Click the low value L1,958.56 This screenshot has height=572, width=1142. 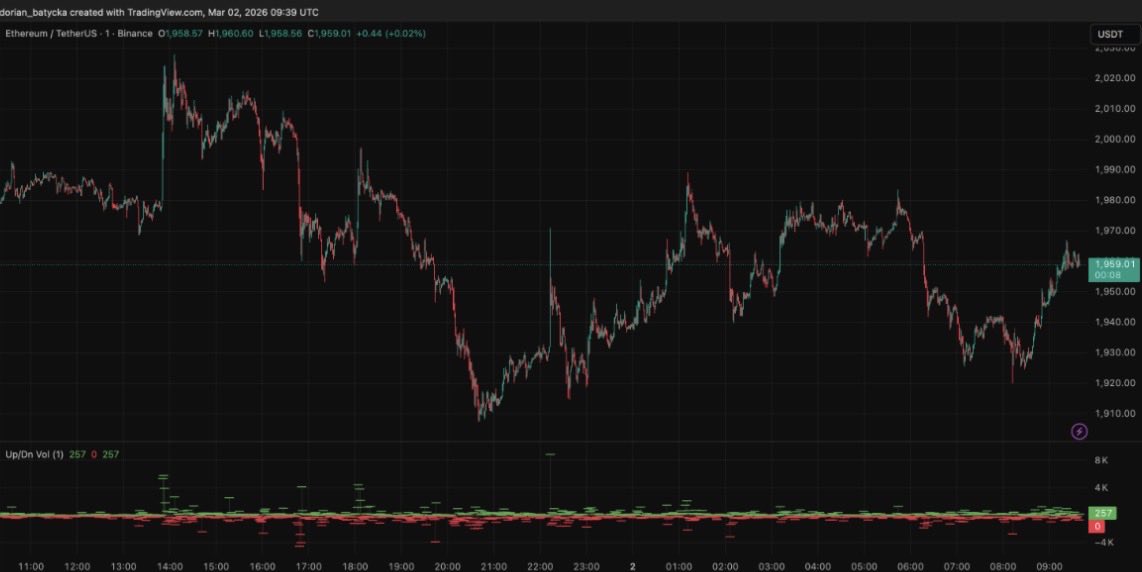(280, 34)
